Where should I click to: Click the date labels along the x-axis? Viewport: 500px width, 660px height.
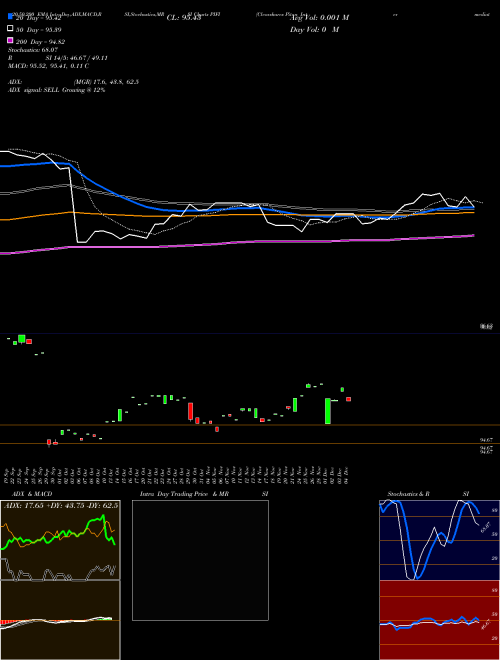click(x=177, y=475)
